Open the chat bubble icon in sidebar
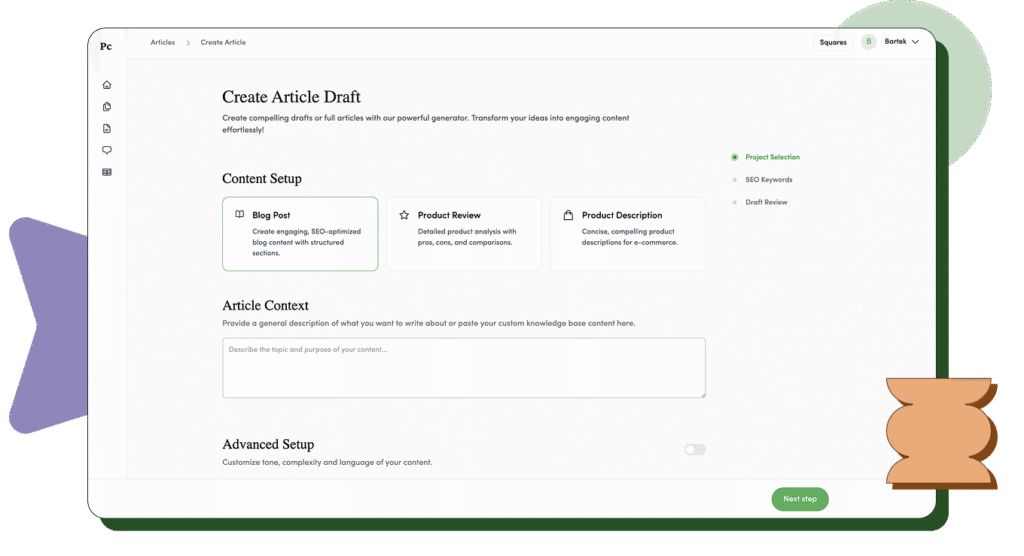 [107, 150]
